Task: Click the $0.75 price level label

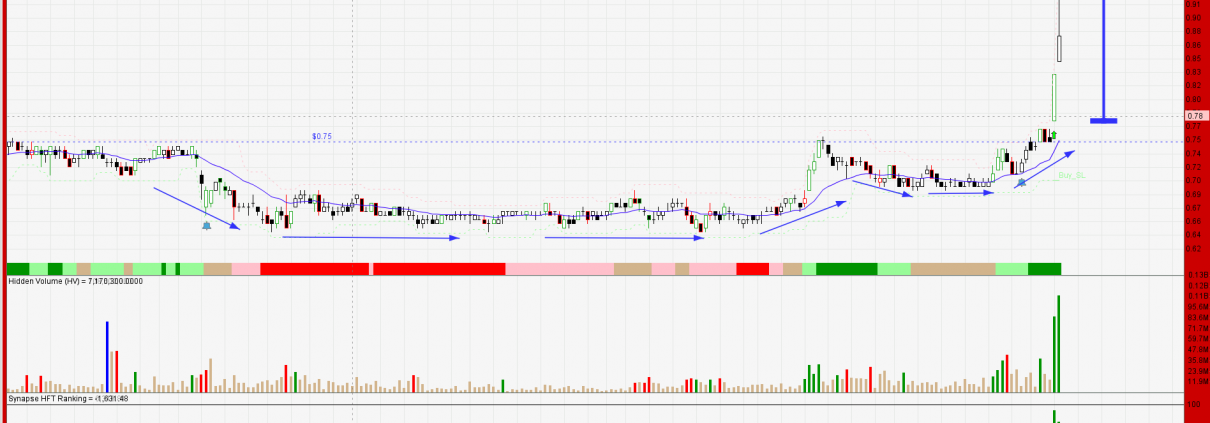Action: [x=321, y=136]
